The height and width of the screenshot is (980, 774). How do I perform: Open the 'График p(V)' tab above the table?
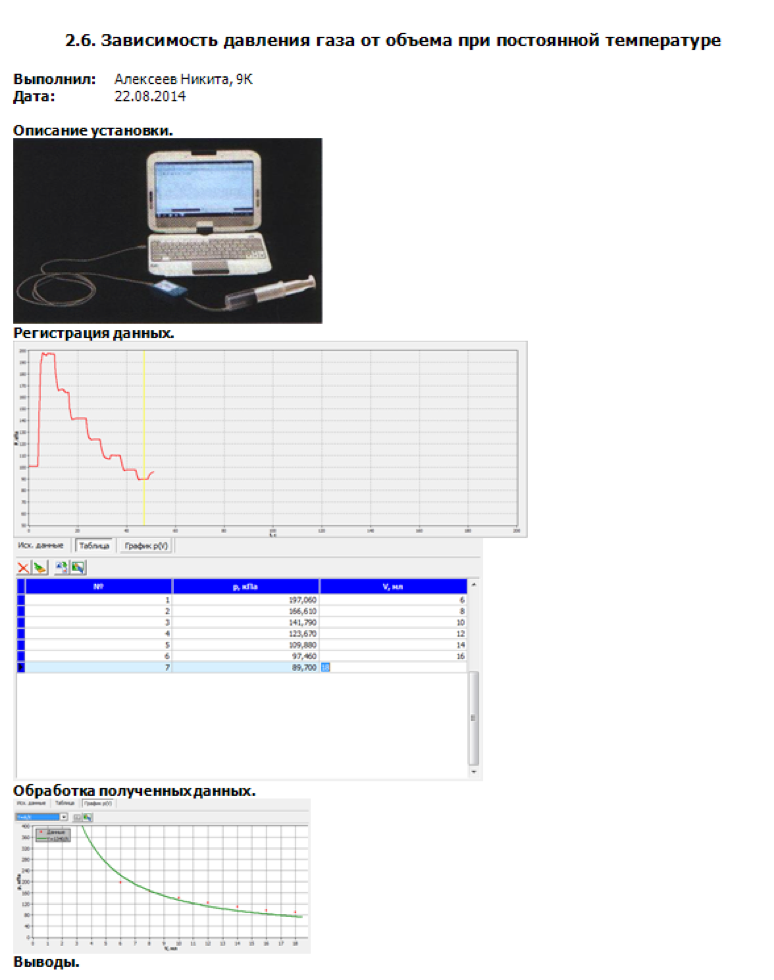click(145, 546)
